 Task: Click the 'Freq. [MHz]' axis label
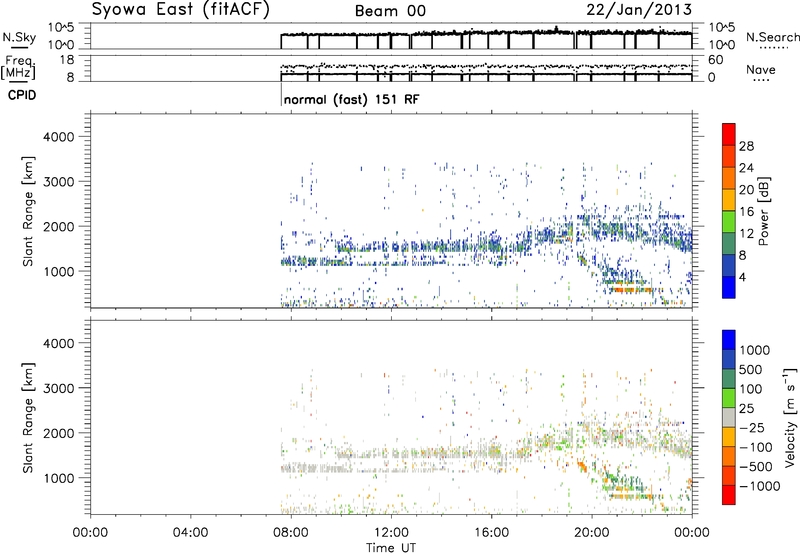tap(18, 68)
